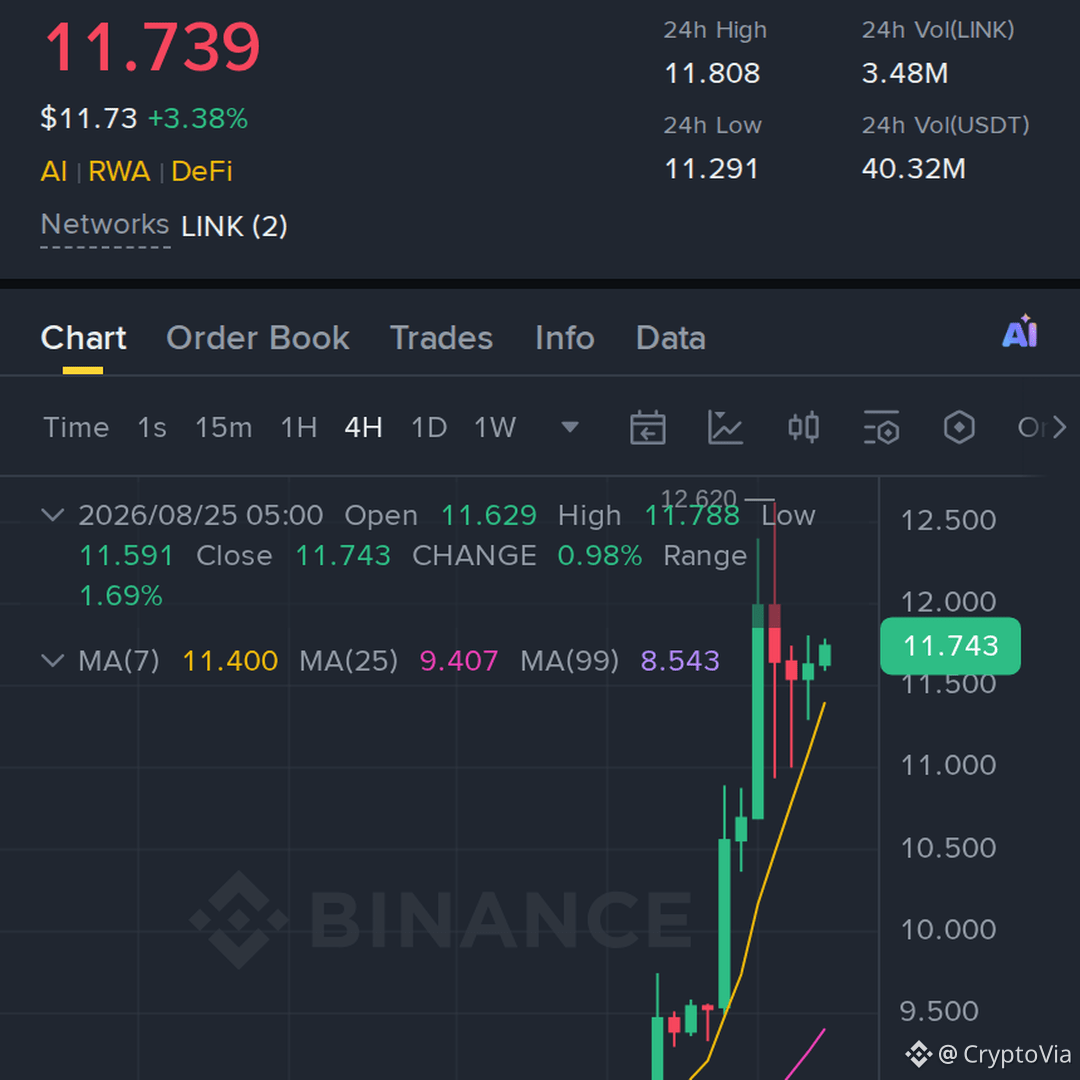
Task: Collapse the MA indicator values row
Action: 53,661
